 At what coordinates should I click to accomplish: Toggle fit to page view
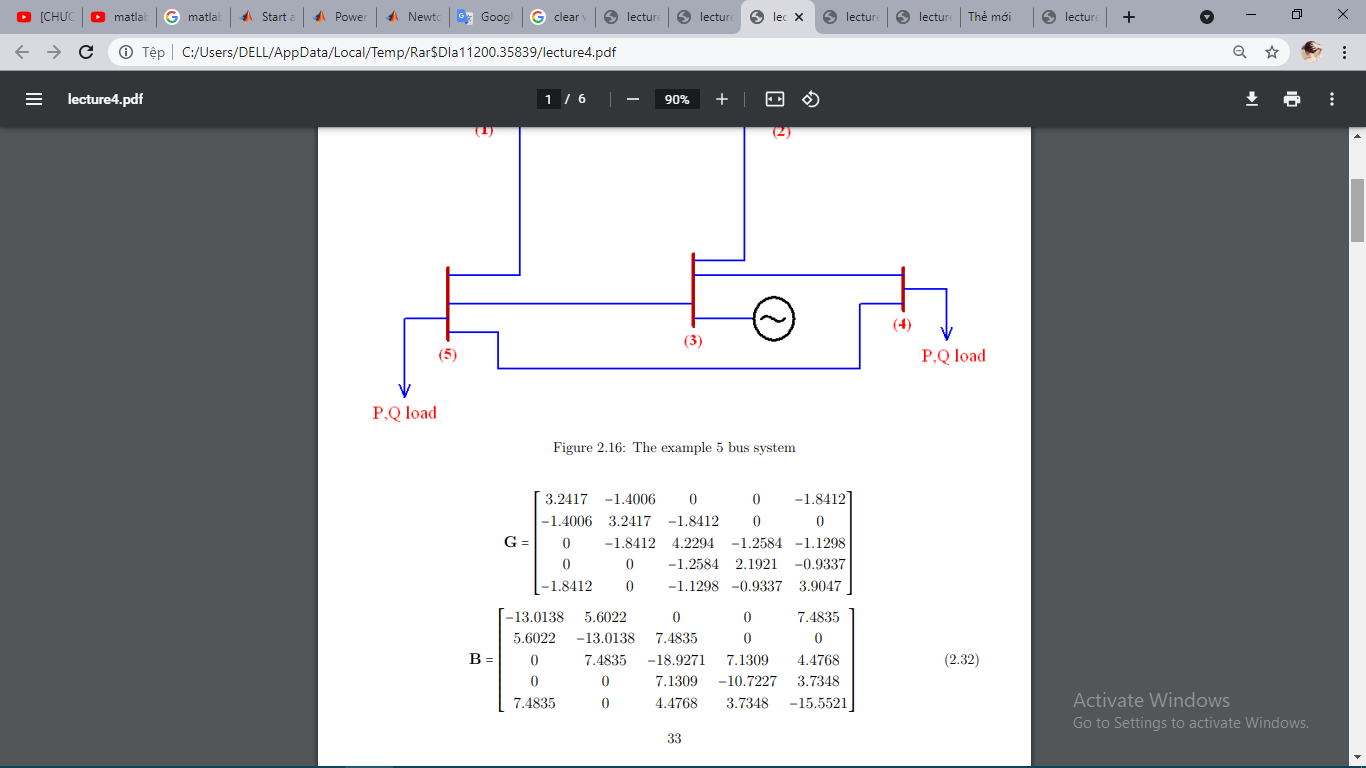click(775, 99)
